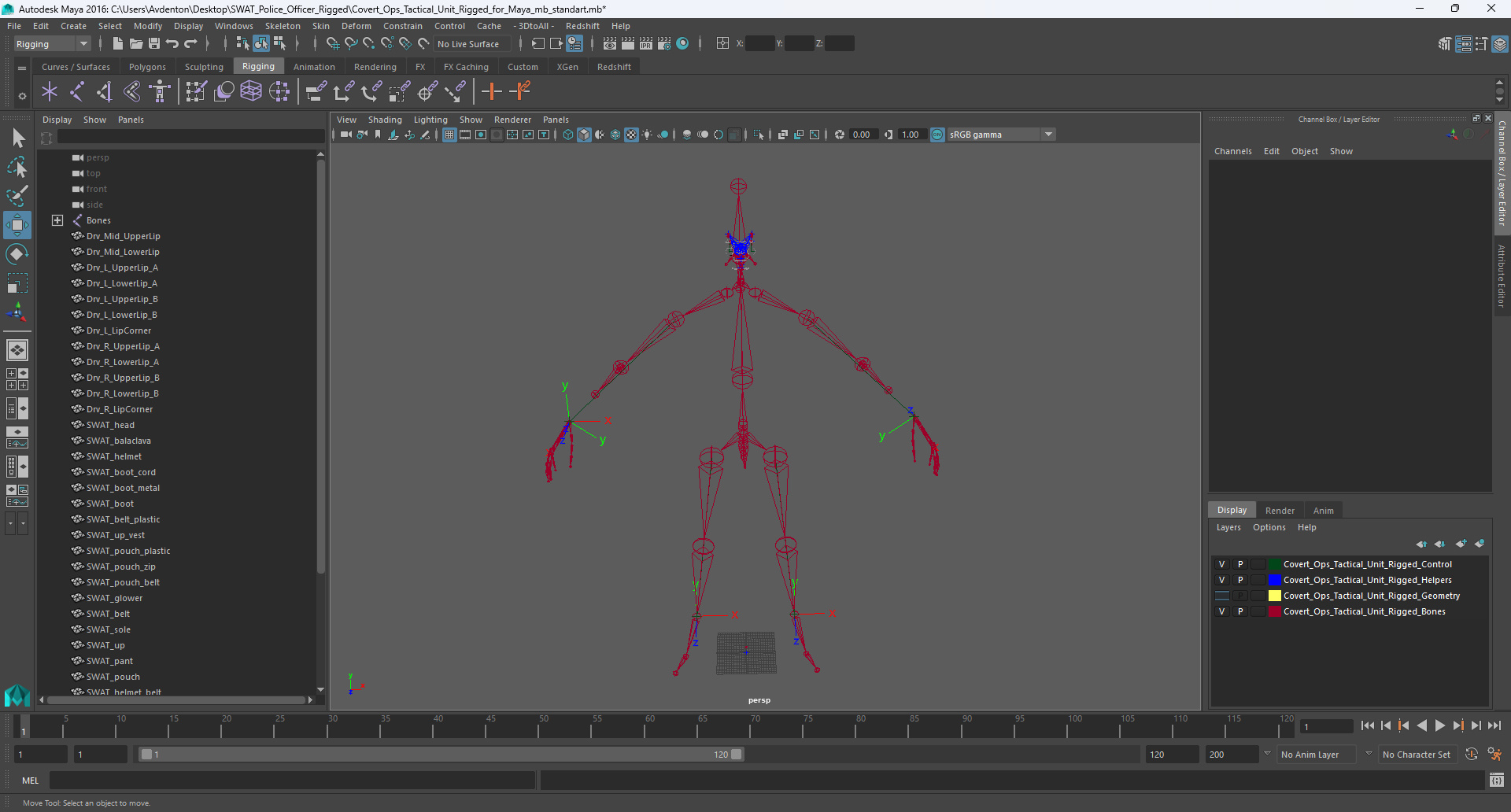Open the Rigging menu set dropdown

[x=53, y=44]
